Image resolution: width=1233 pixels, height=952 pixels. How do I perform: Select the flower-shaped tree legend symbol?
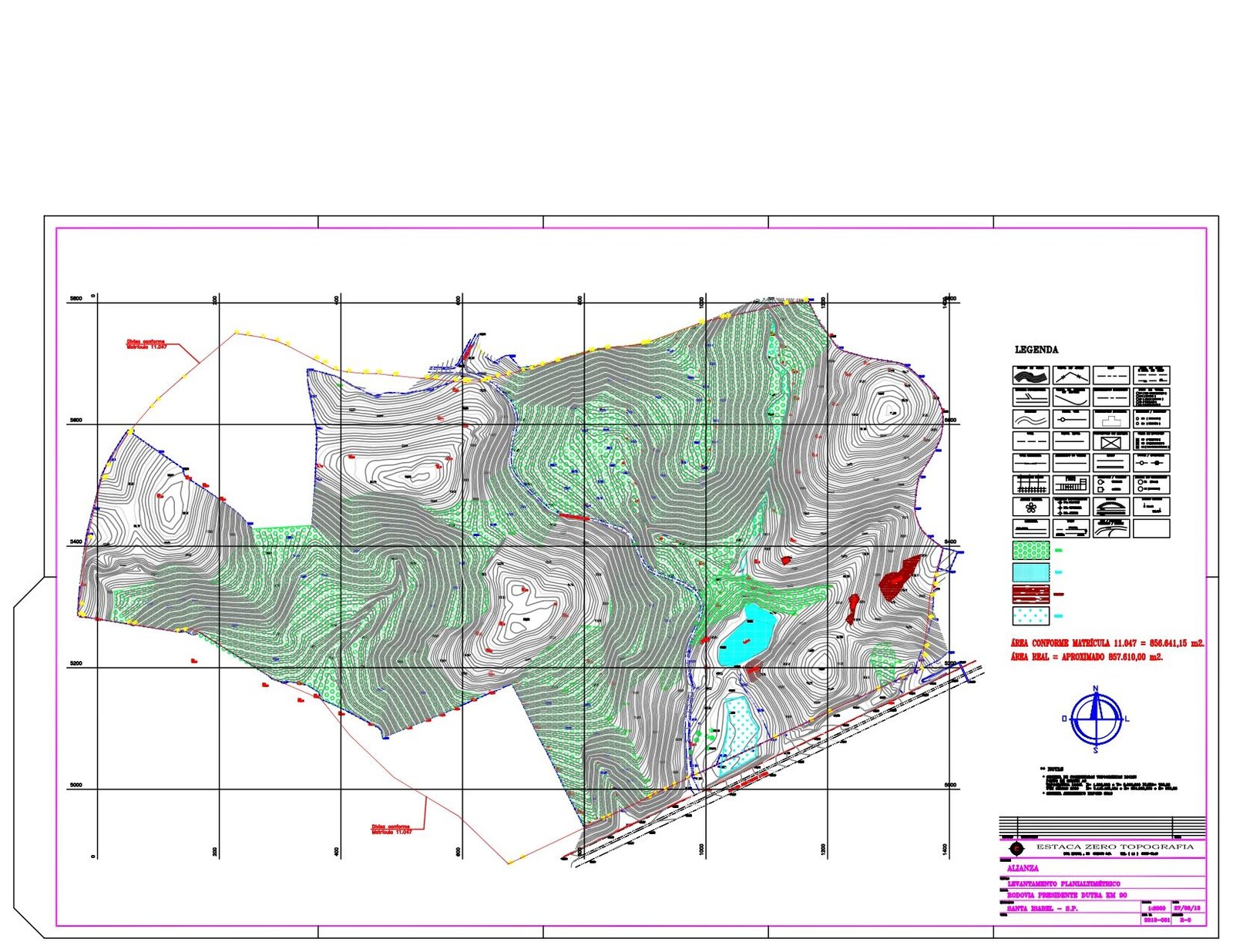coord(1030,508)
